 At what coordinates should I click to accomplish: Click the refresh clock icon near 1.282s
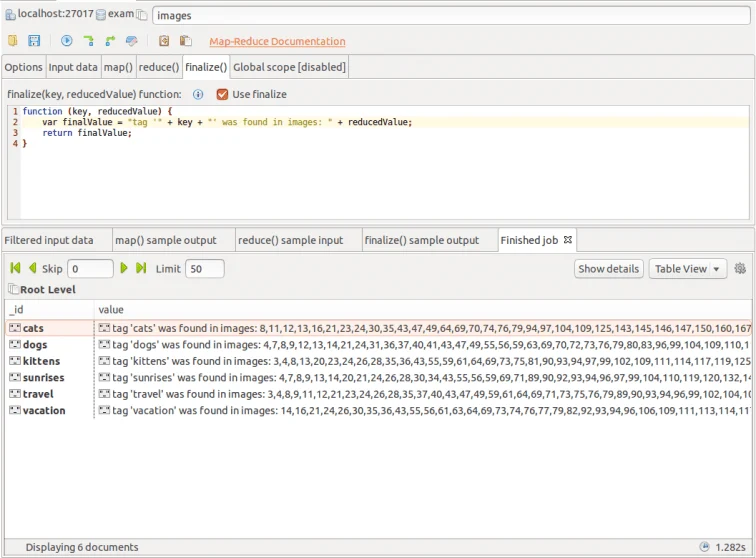[x=704, y=546]
